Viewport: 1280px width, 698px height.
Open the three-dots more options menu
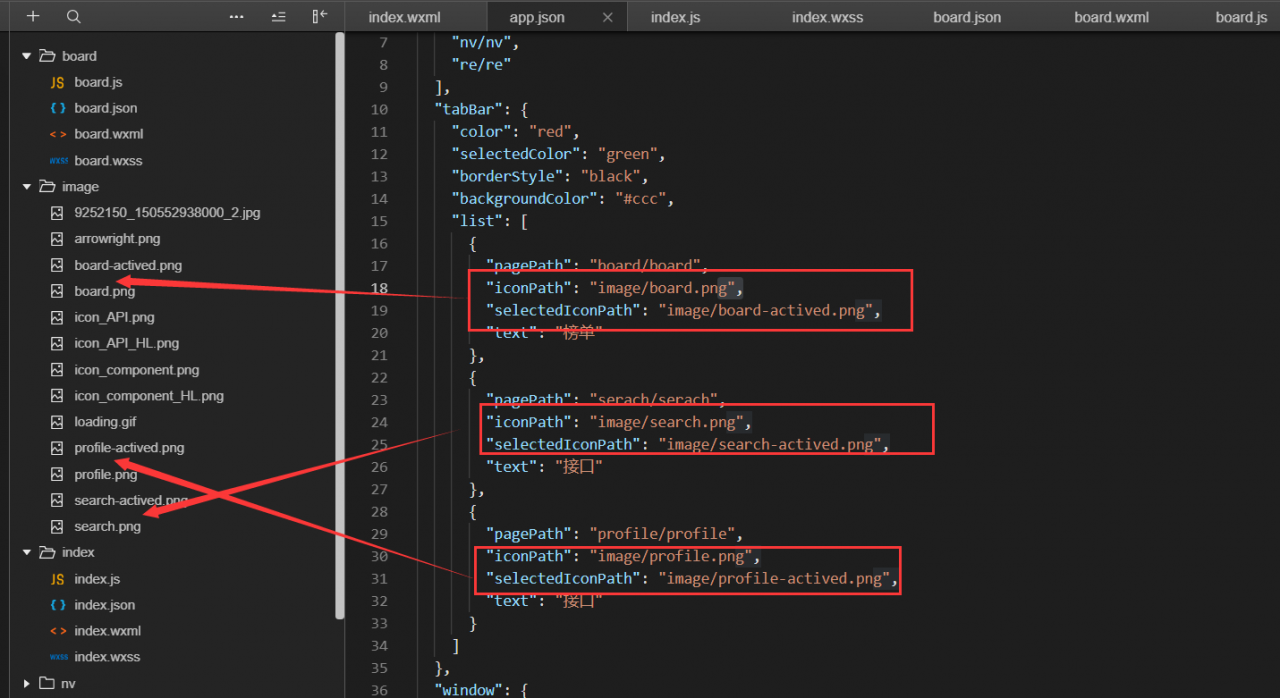(236, 17)
